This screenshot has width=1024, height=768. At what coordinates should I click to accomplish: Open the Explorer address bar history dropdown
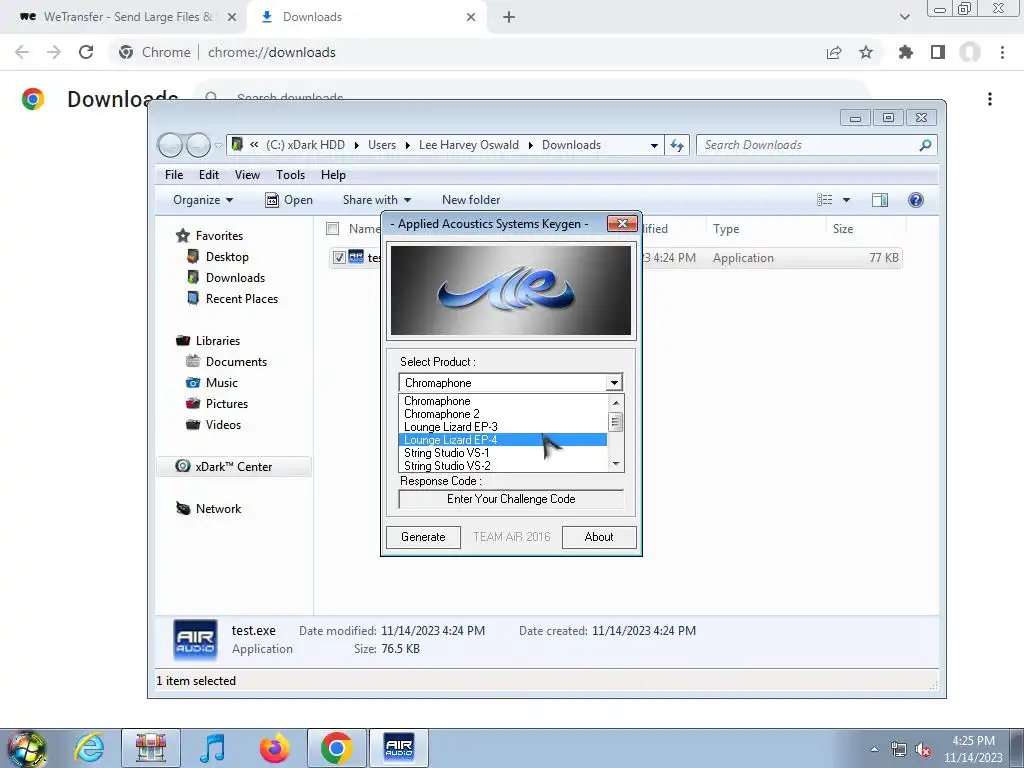[x=654, y=146]
